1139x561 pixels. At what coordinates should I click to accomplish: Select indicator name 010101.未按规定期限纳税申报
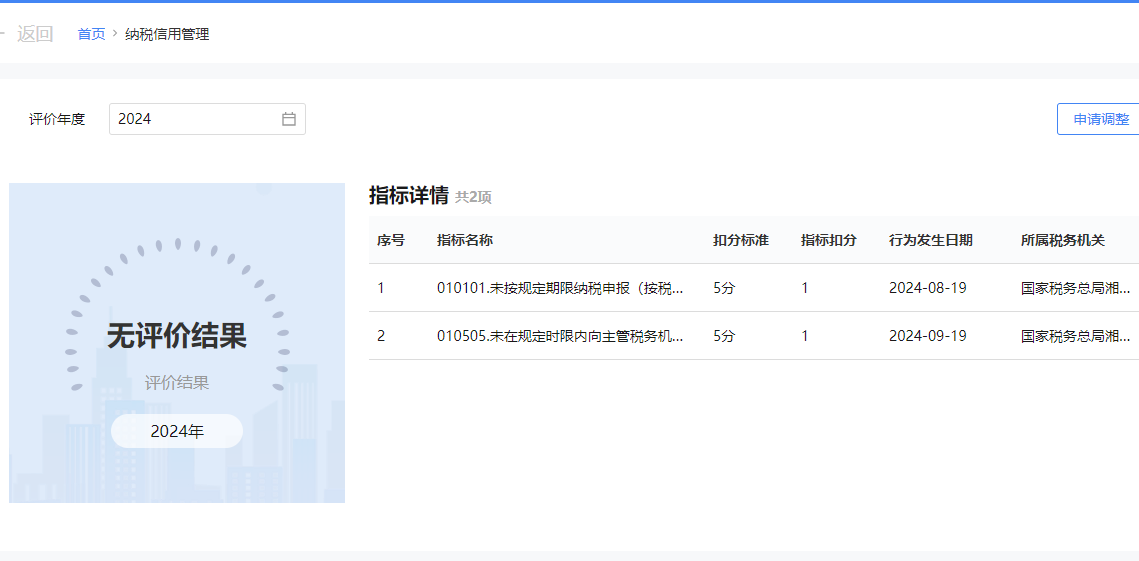[x=559, y=288]
